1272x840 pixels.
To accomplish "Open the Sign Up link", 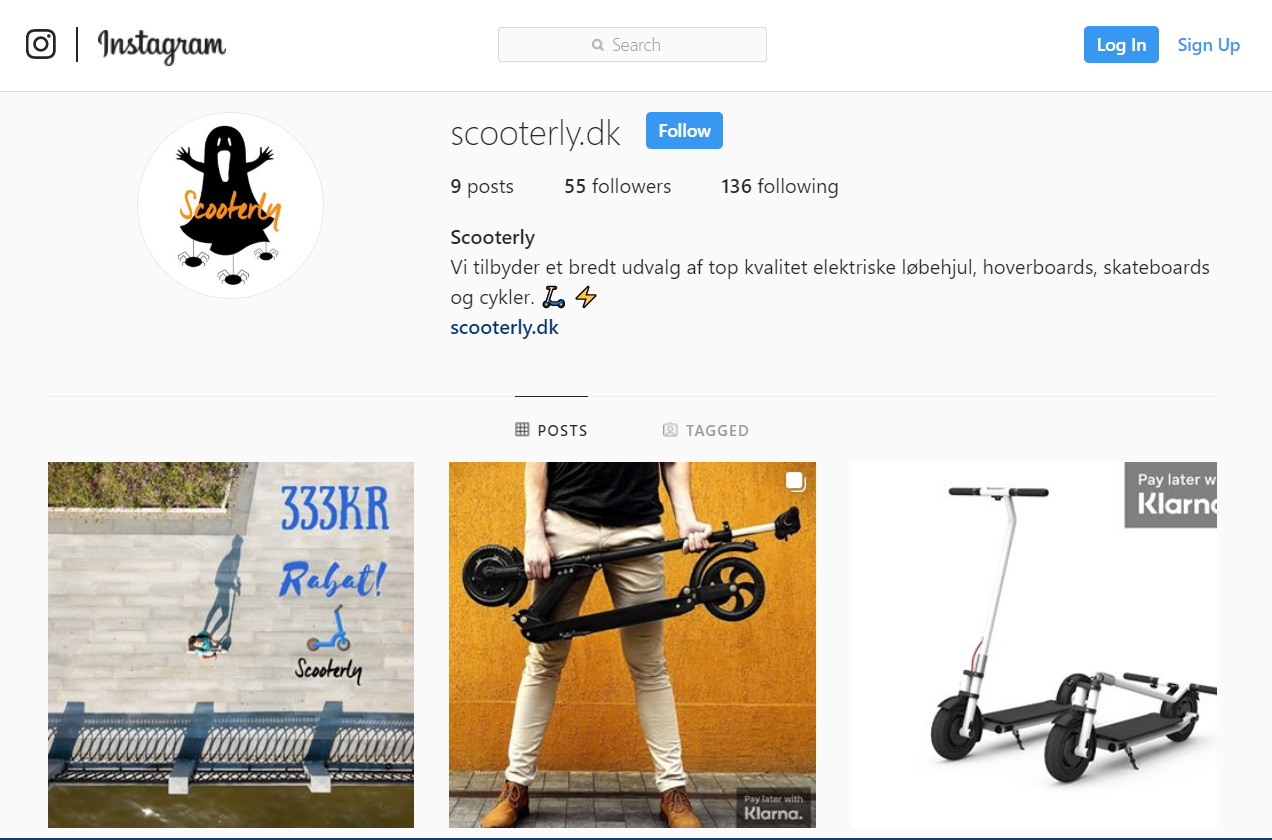I will 1209,45.
